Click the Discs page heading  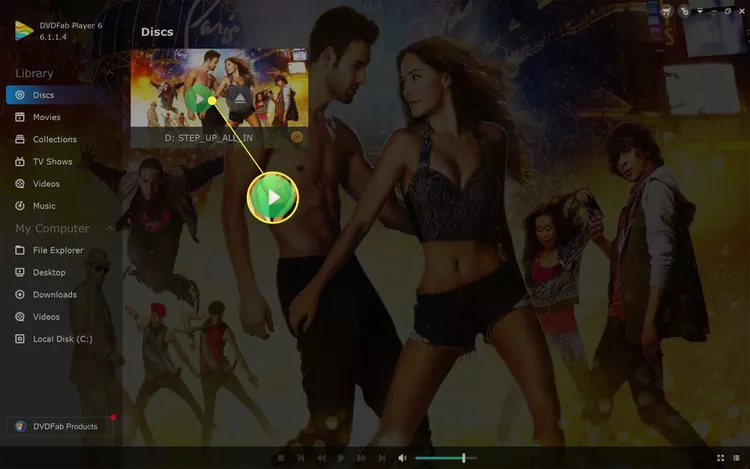point(157,32)
